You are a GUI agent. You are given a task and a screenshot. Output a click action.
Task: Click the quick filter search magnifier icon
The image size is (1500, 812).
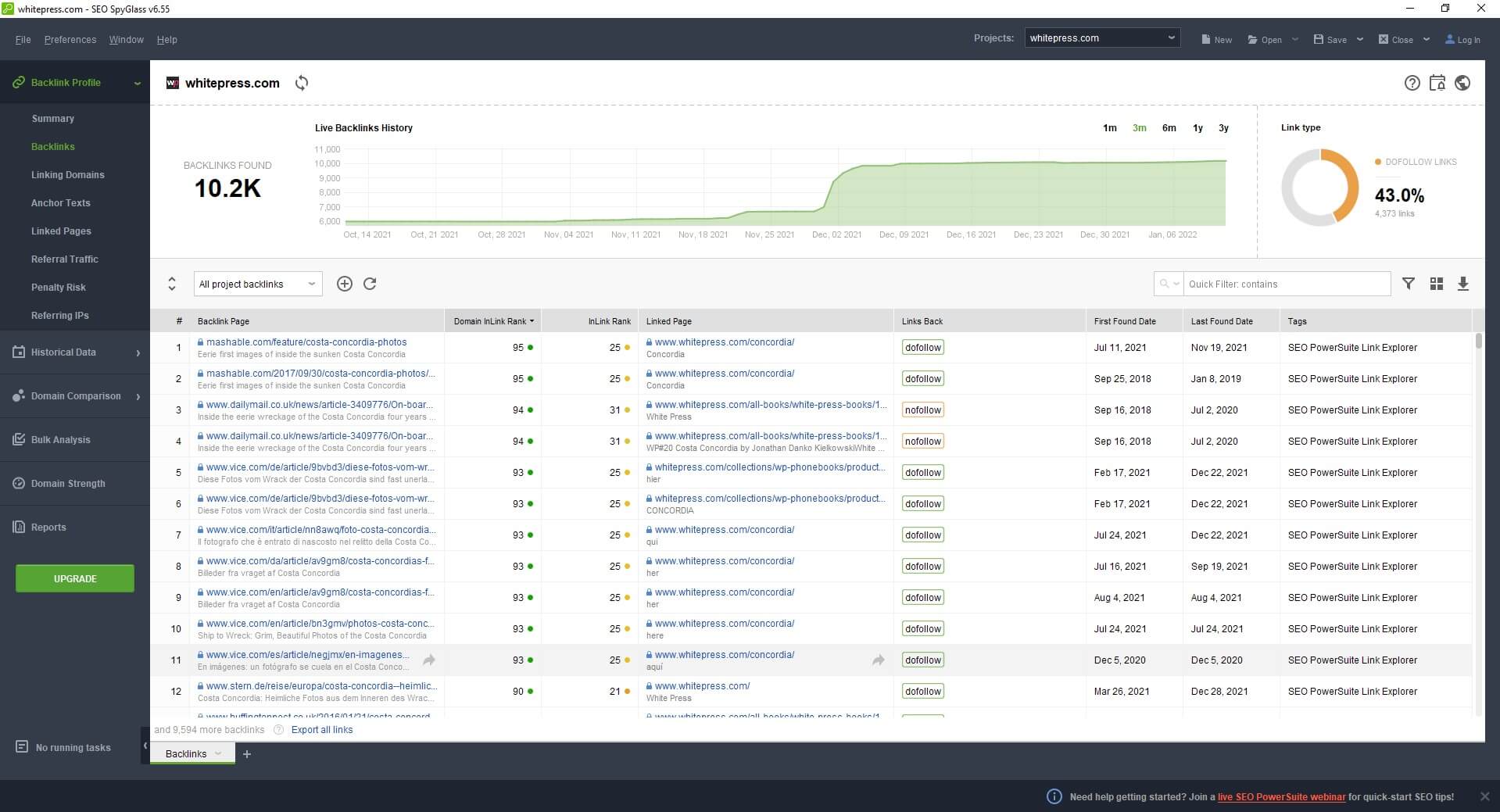click(x=1165, y=284)
